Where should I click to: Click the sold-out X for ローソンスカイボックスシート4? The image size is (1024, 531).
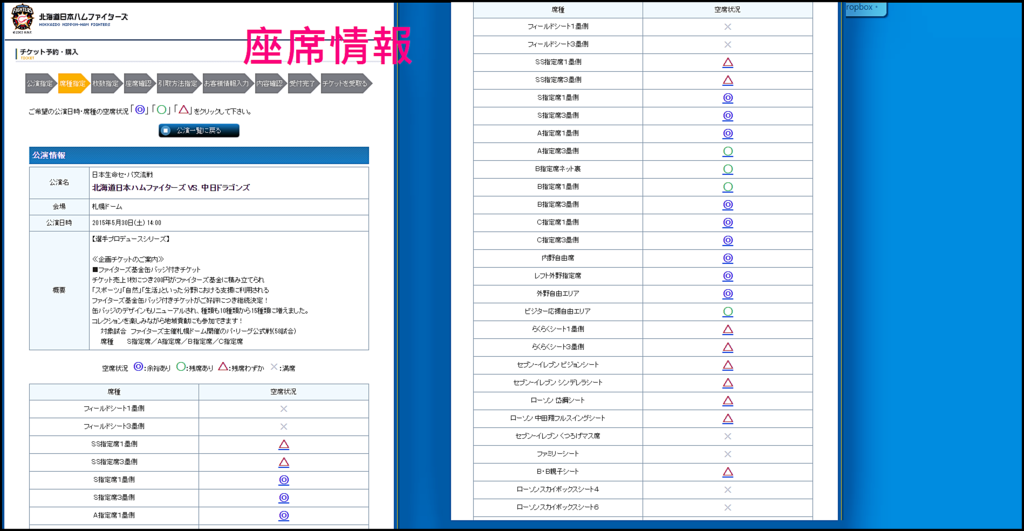[x=728, y=490]
